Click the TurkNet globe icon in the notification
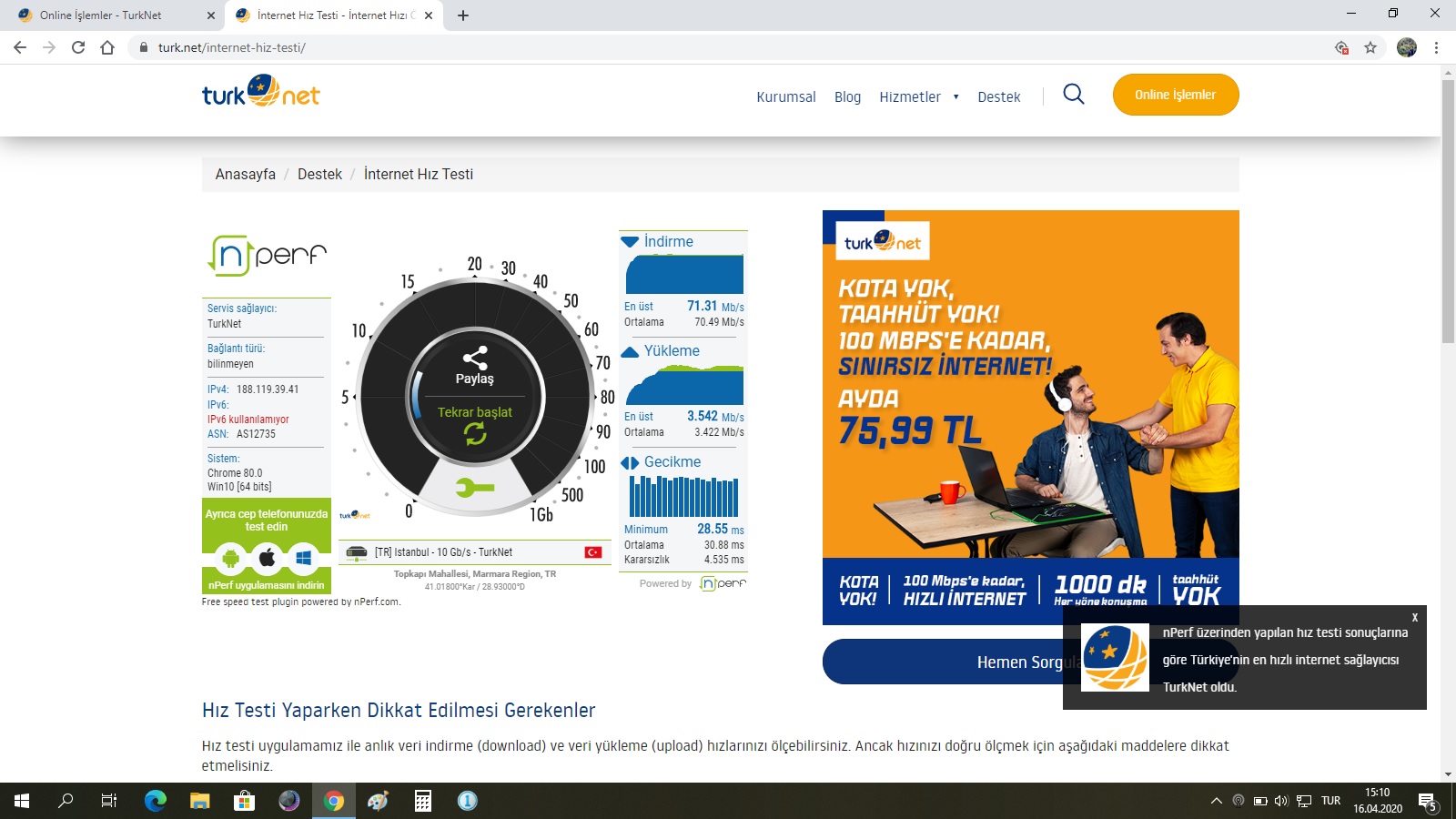The width and height of the screenshot is (1456, 819). 1115,658
